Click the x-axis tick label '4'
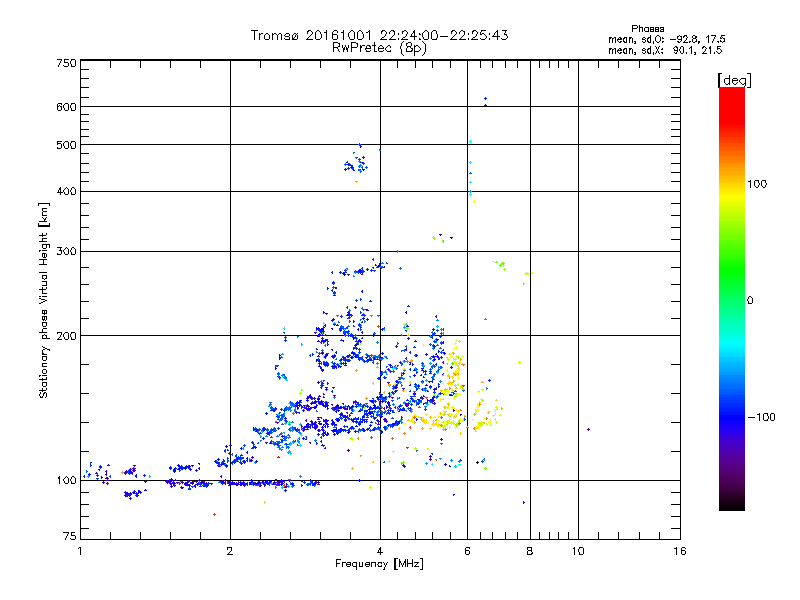The width and height of the screenshot is (800, 600). (x=380, y=551)
